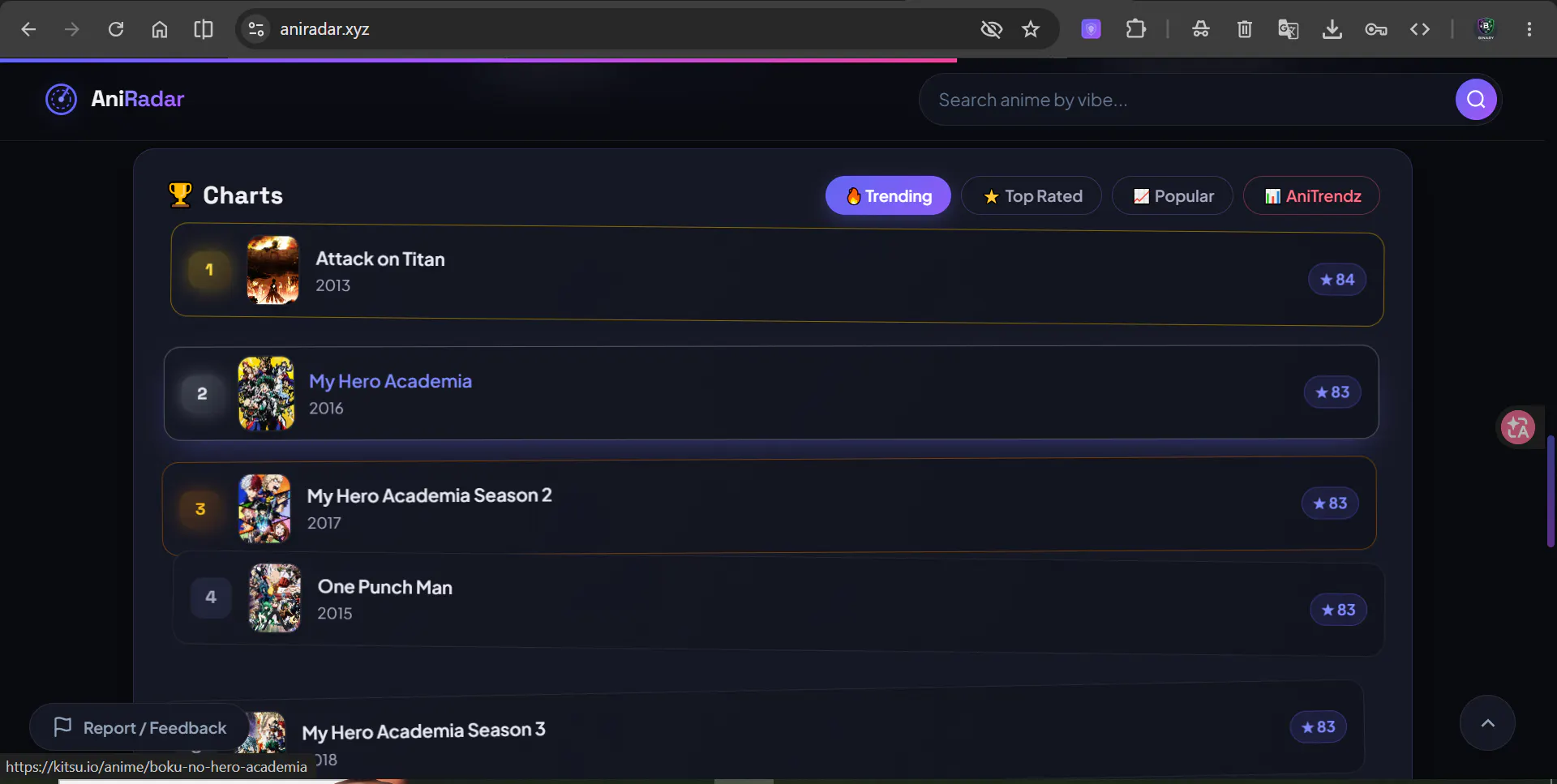
Task: Click the incognito-style toolbar icon
Action: (1201, 29)
